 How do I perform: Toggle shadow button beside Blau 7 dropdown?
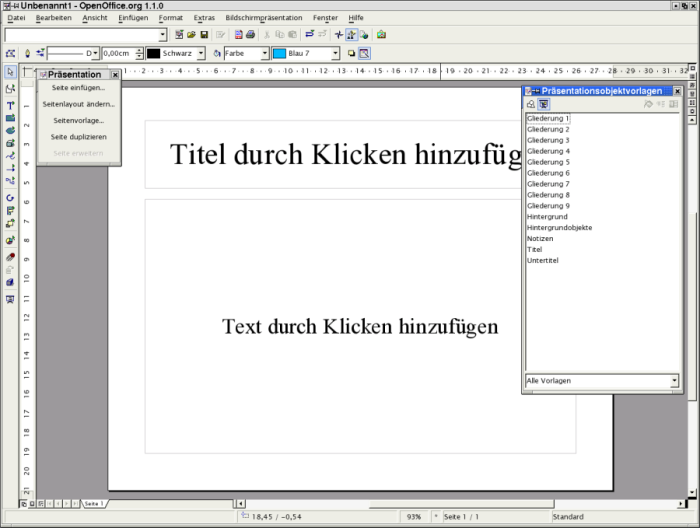tap(352, 53)
